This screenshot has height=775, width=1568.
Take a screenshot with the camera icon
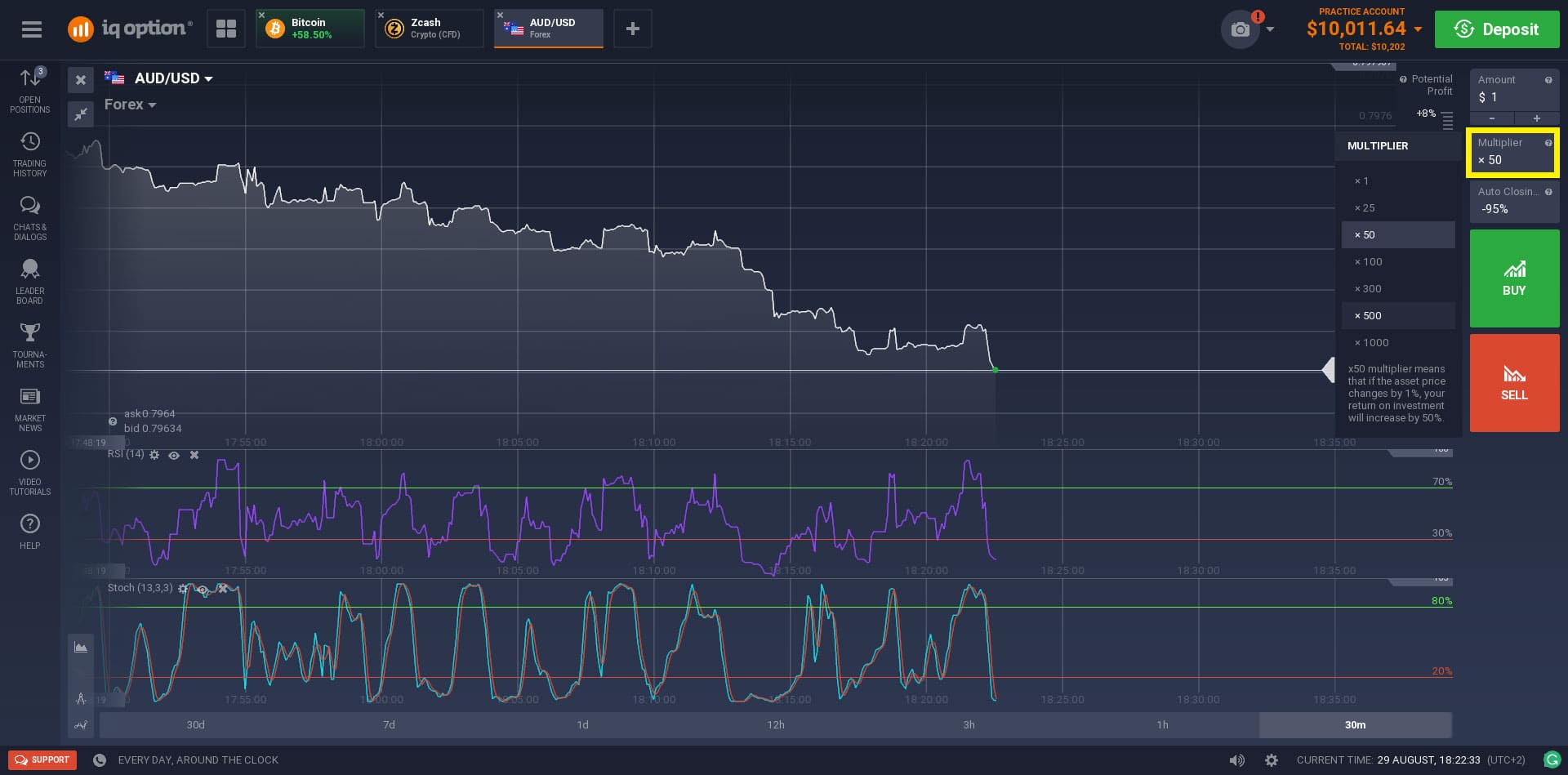tap(1241, 30)
